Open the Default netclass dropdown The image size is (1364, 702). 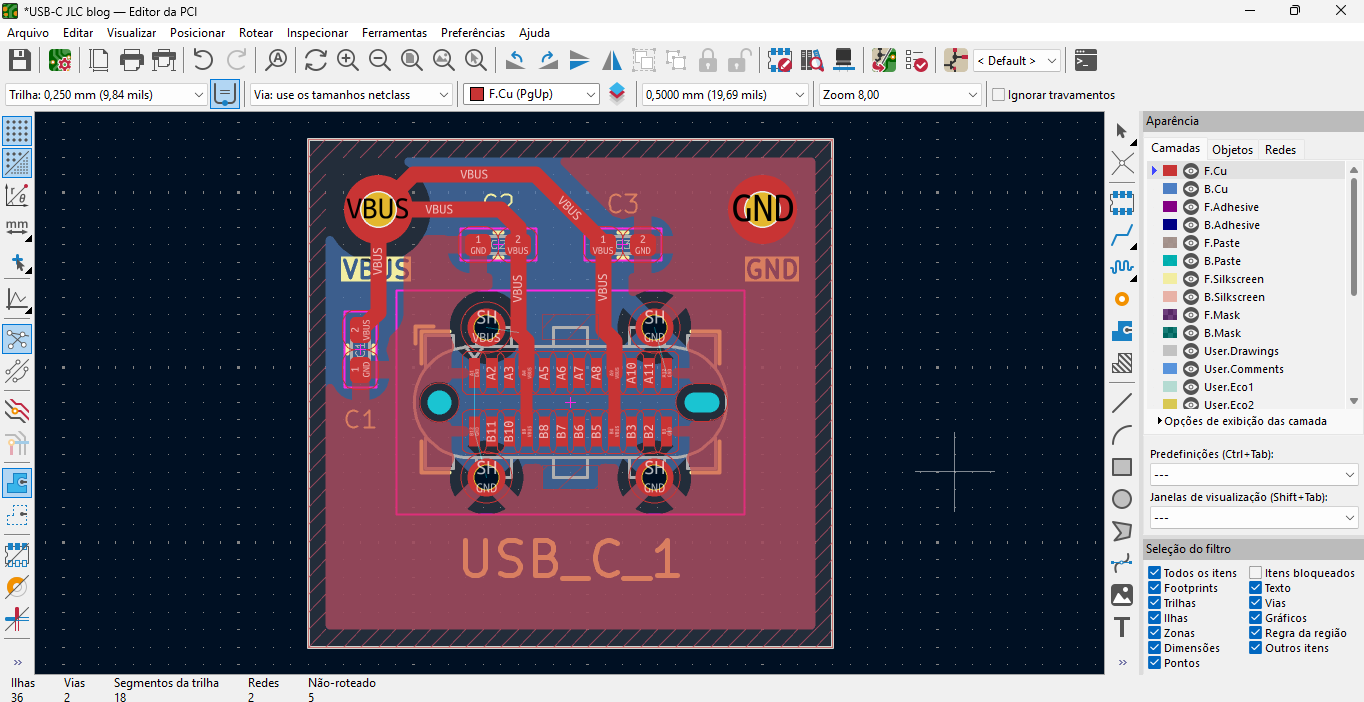(x=1016, y=61)
